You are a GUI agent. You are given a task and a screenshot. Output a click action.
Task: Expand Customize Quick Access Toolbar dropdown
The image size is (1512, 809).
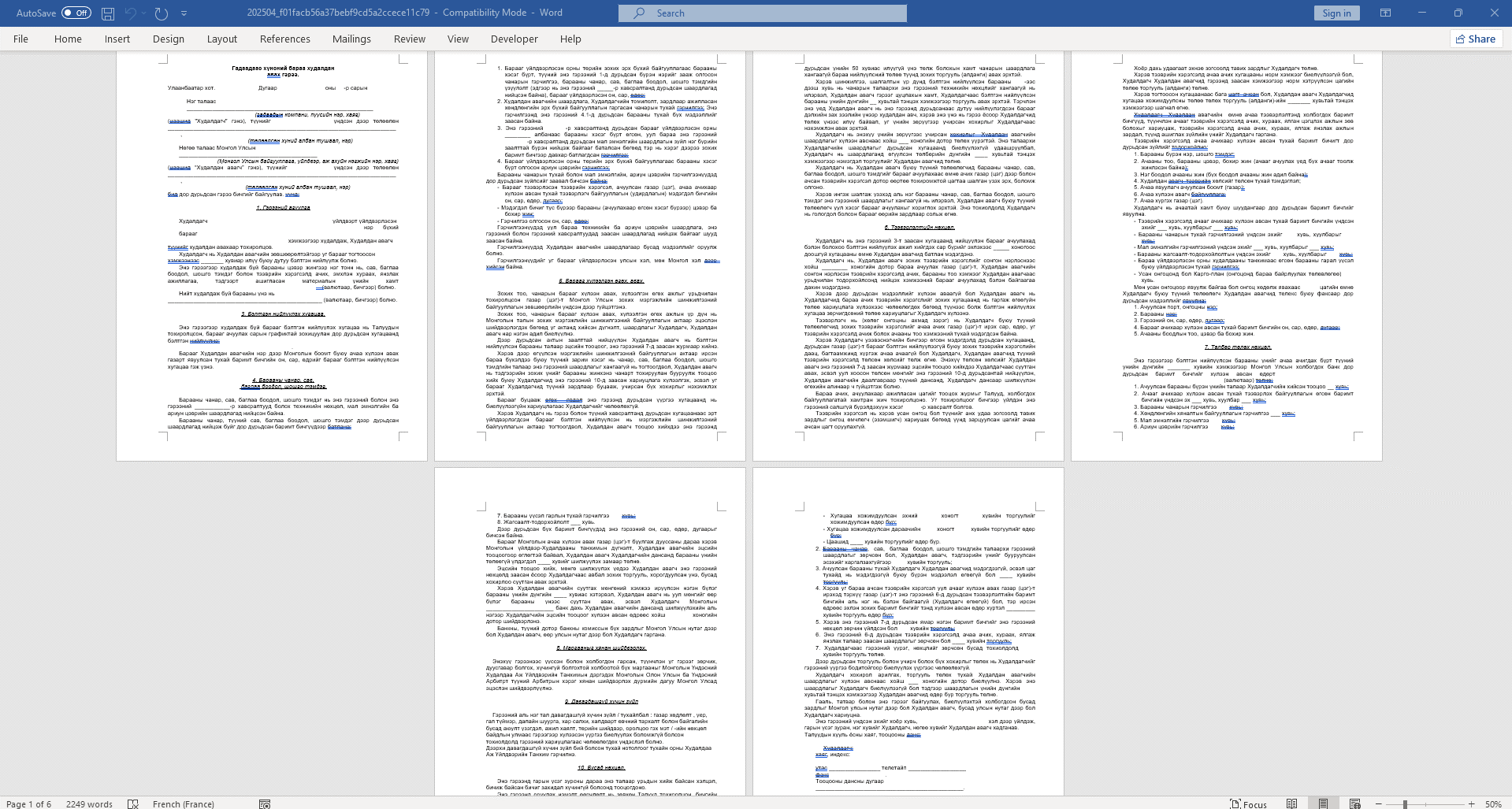point(184,13)
